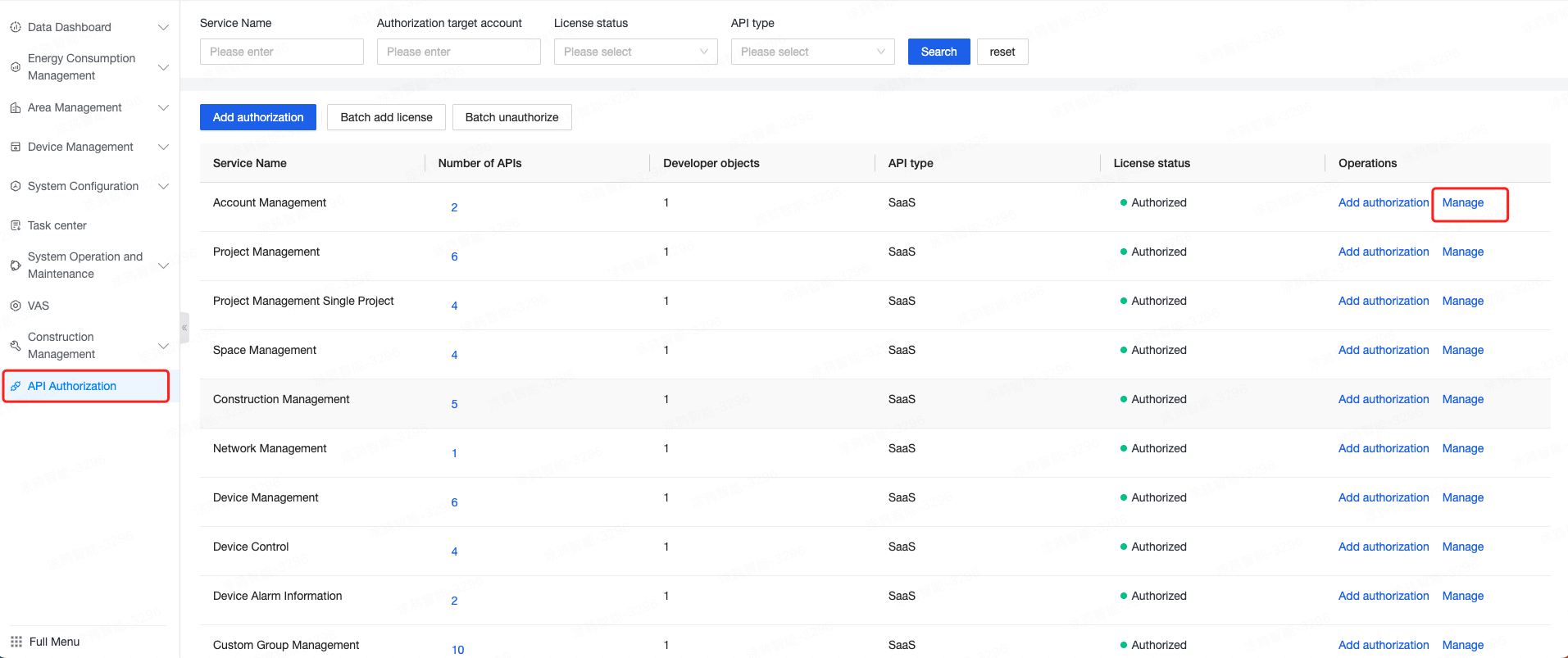The image size is (1568, 658).
Task: Click the Construction Management wrench icon
Action: pos(16,346)
